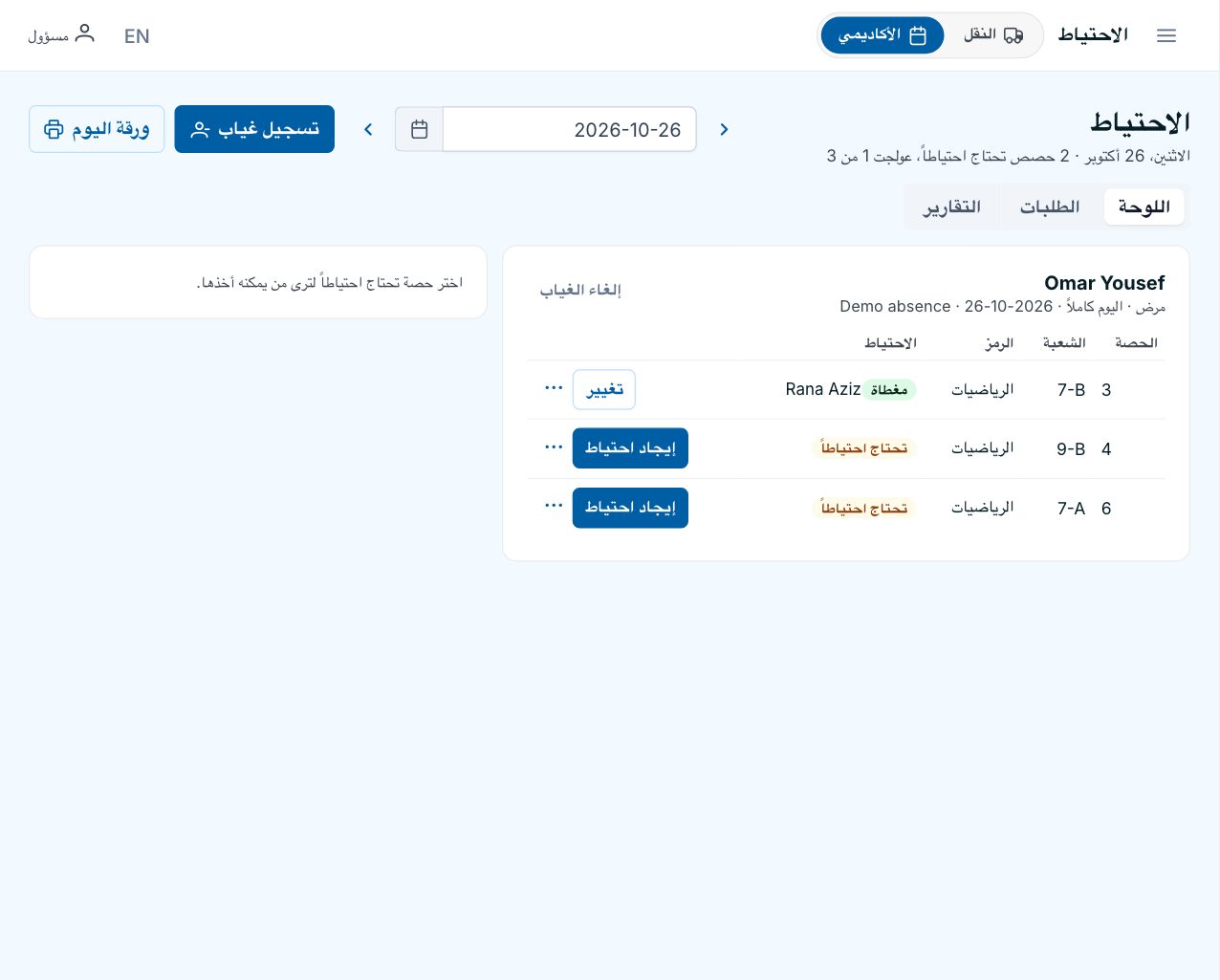The width and height of the screenshot is (1220, 980).
Task: Select the الطلبات requests tab
Action: (1050, 207)
